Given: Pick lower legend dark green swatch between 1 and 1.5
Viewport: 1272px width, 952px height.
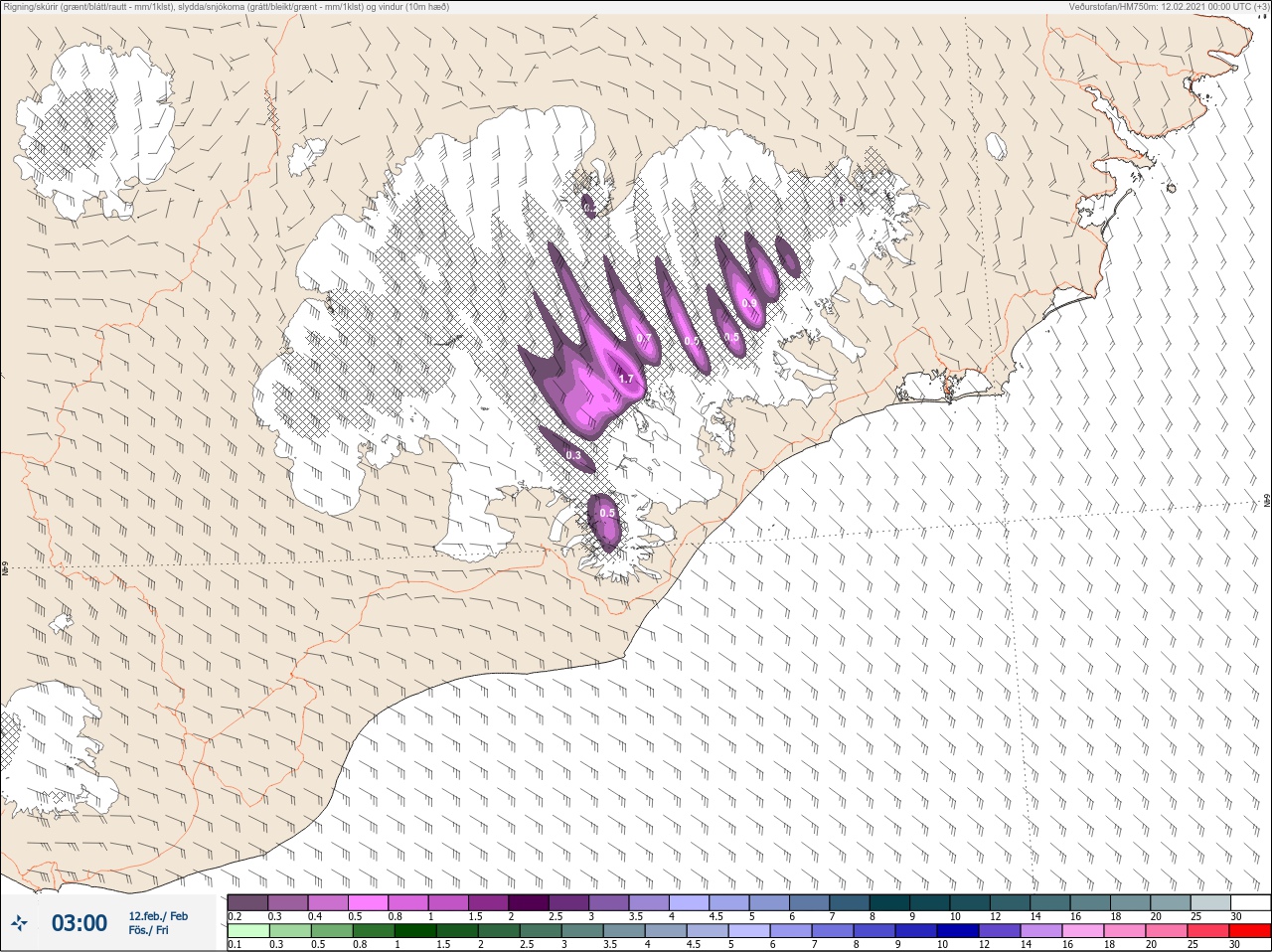Looking at the screenshot, I should 415,931.
